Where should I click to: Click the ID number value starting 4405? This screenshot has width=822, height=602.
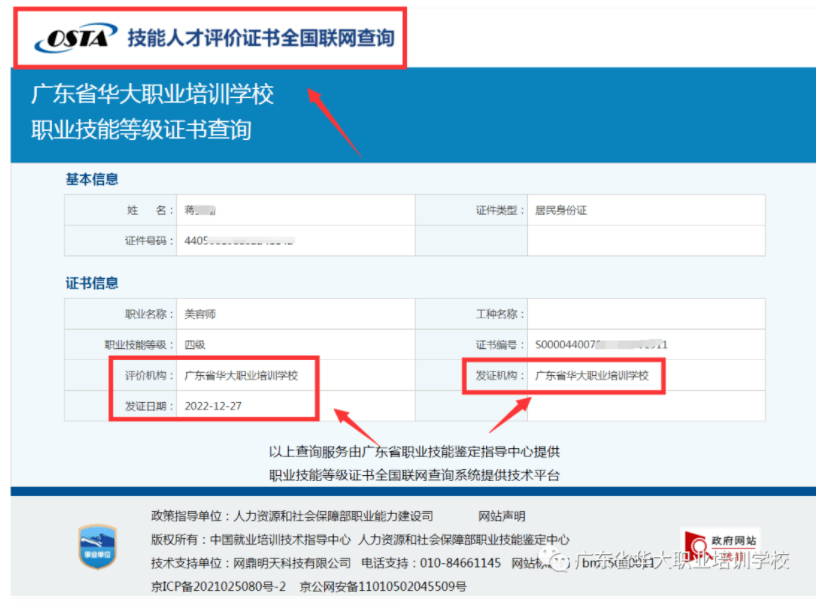tap(239, 241)
